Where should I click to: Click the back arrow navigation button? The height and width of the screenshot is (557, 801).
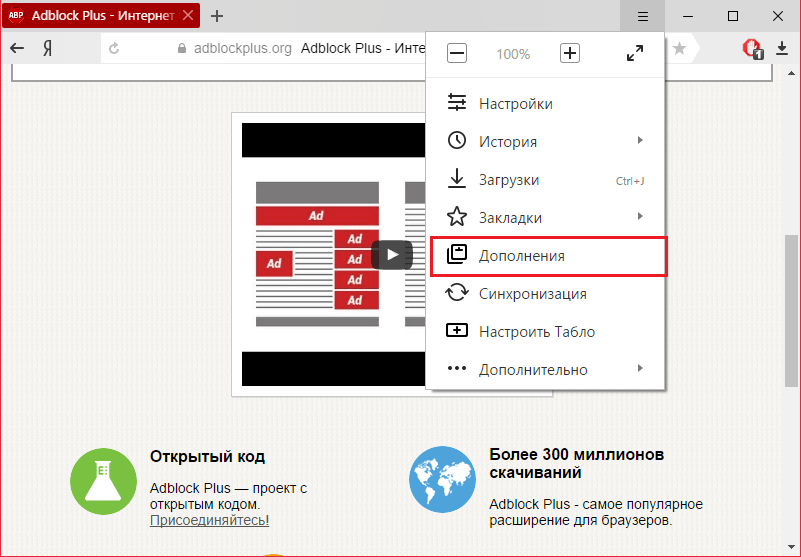(17, 48)
